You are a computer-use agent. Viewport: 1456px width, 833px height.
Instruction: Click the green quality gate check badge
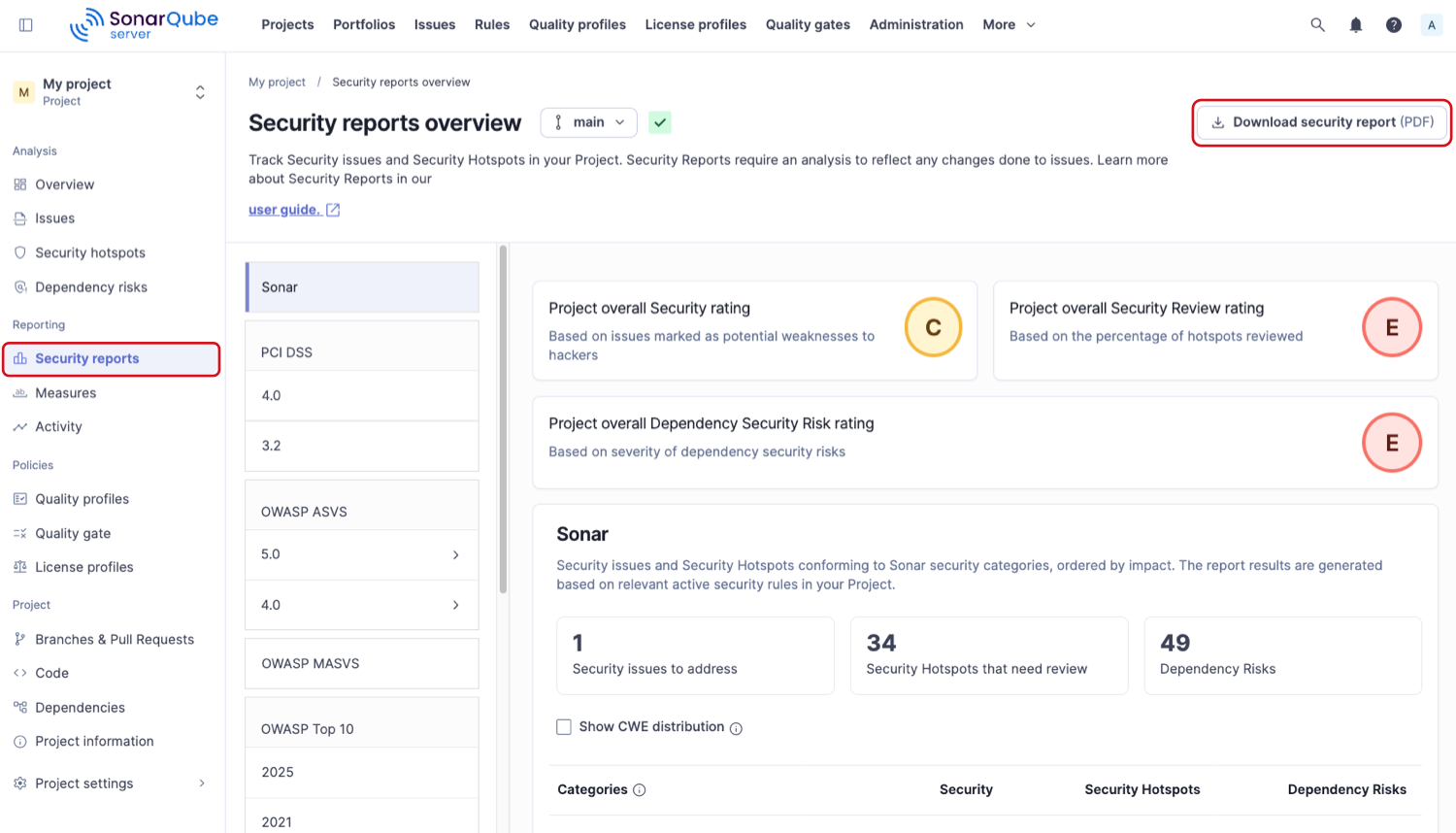point(660,122)
